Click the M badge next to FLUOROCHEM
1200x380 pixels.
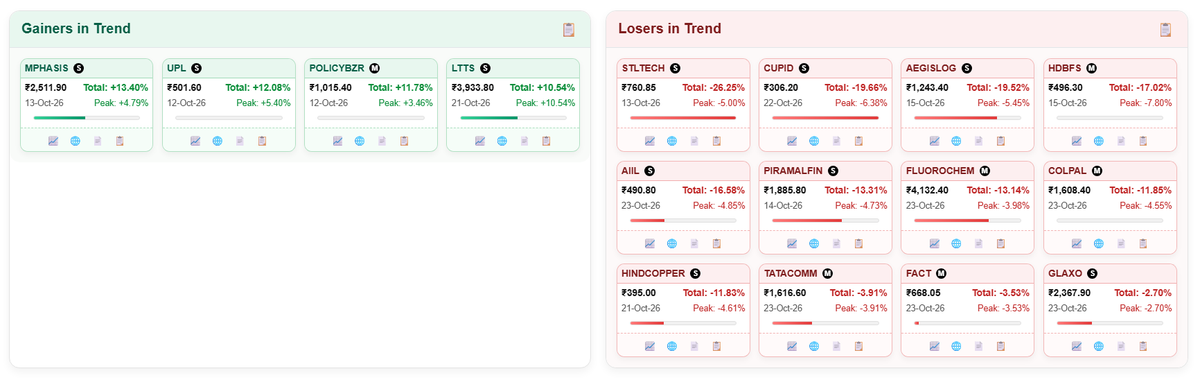tap(984, 171)
